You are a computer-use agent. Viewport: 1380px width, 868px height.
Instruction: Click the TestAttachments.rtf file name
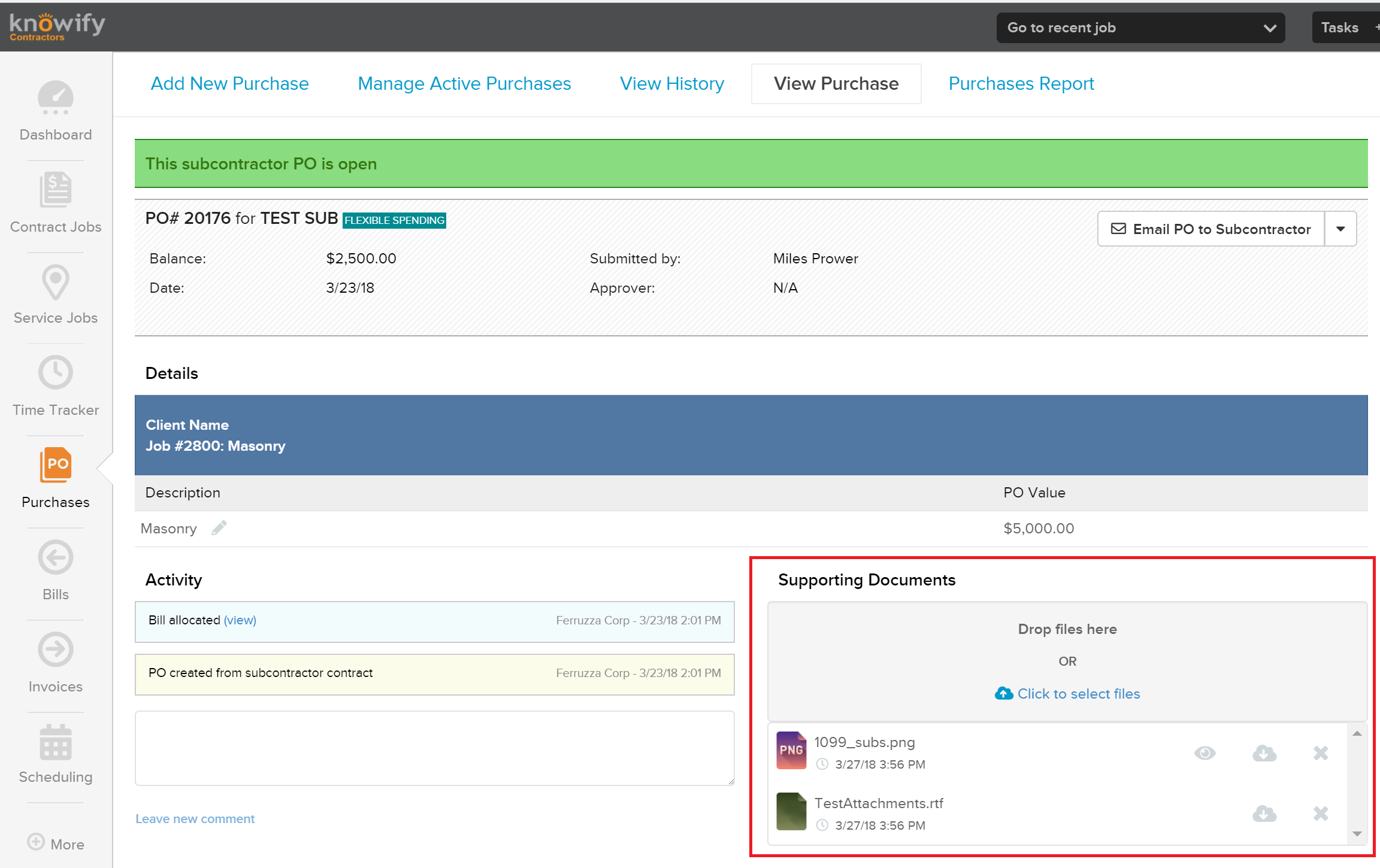(879, 803)
